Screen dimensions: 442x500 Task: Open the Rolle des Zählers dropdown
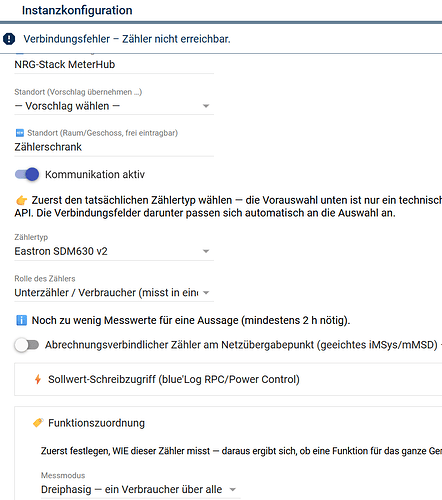coord(114,293)
